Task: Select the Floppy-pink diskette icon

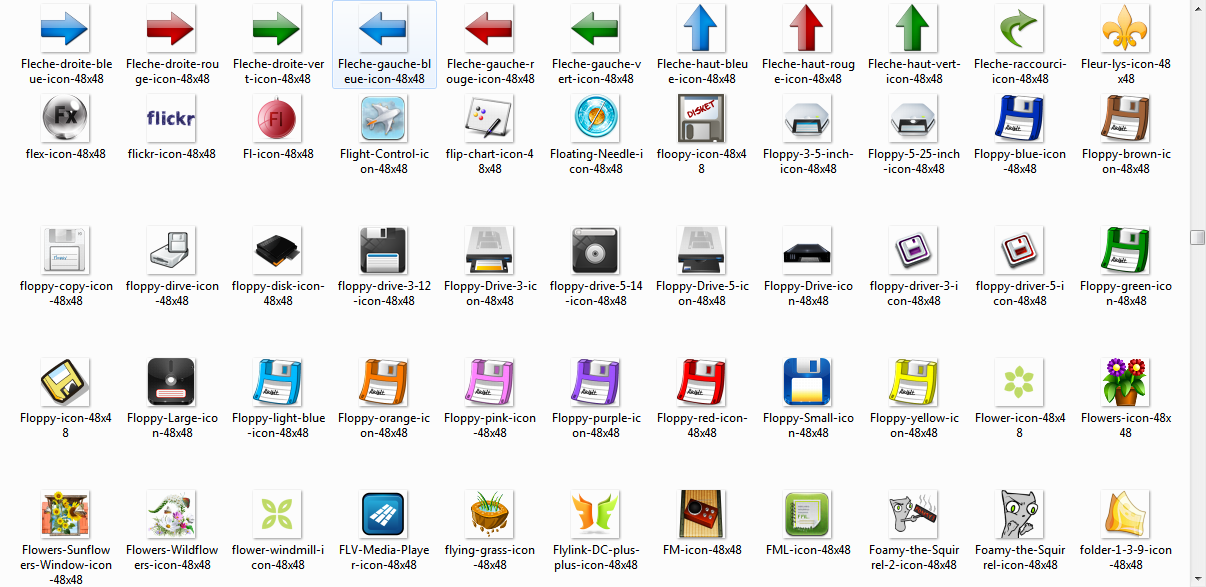Action: click(490, 382)
